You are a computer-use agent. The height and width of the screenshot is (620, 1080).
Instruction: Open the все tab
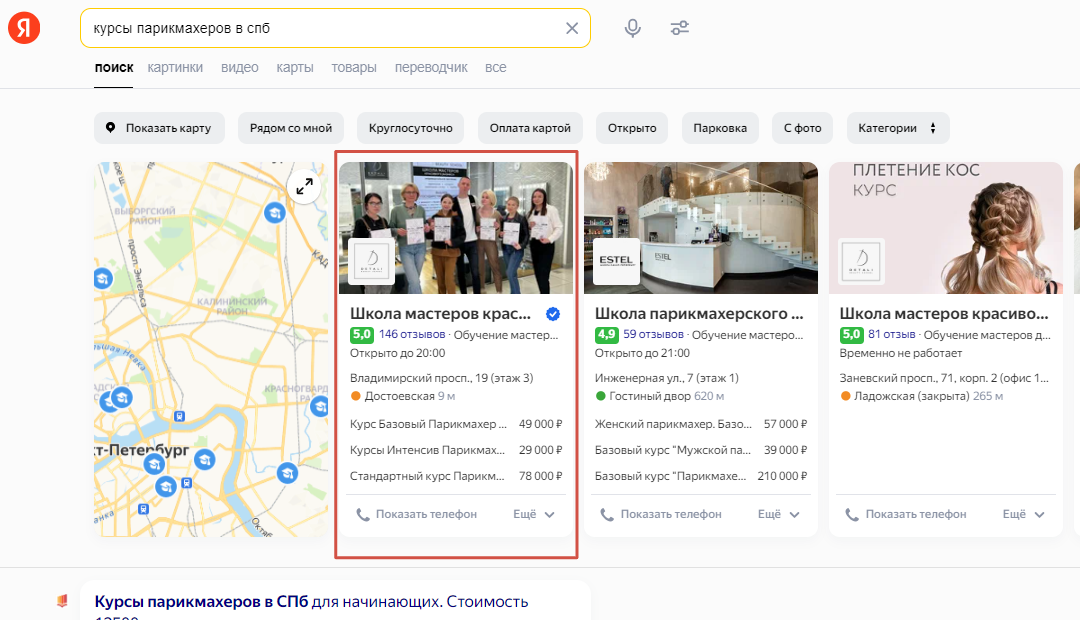(495, 68)
